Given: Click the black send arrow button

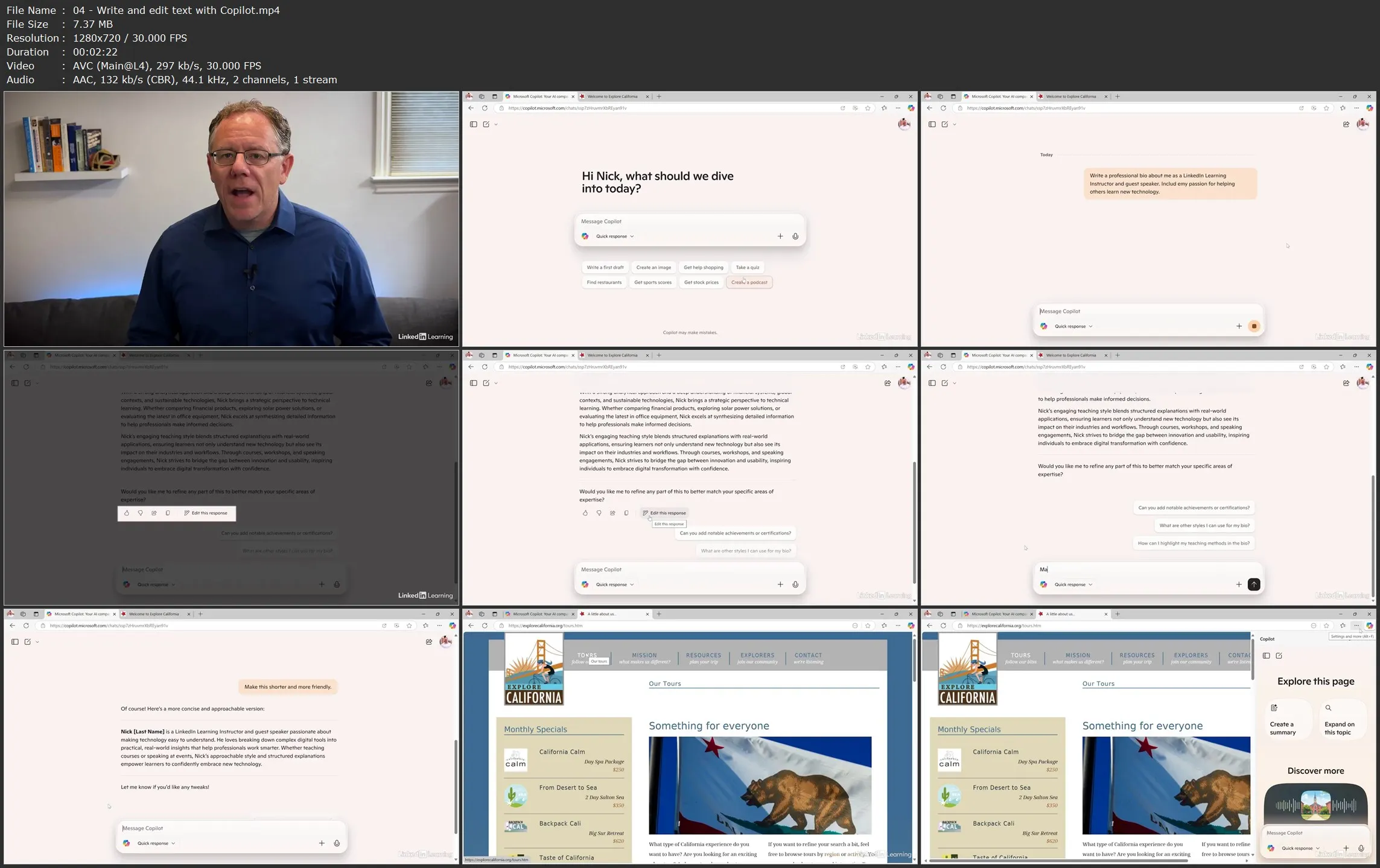Looking at the screenshot, I should click(x=1254, y=584).
